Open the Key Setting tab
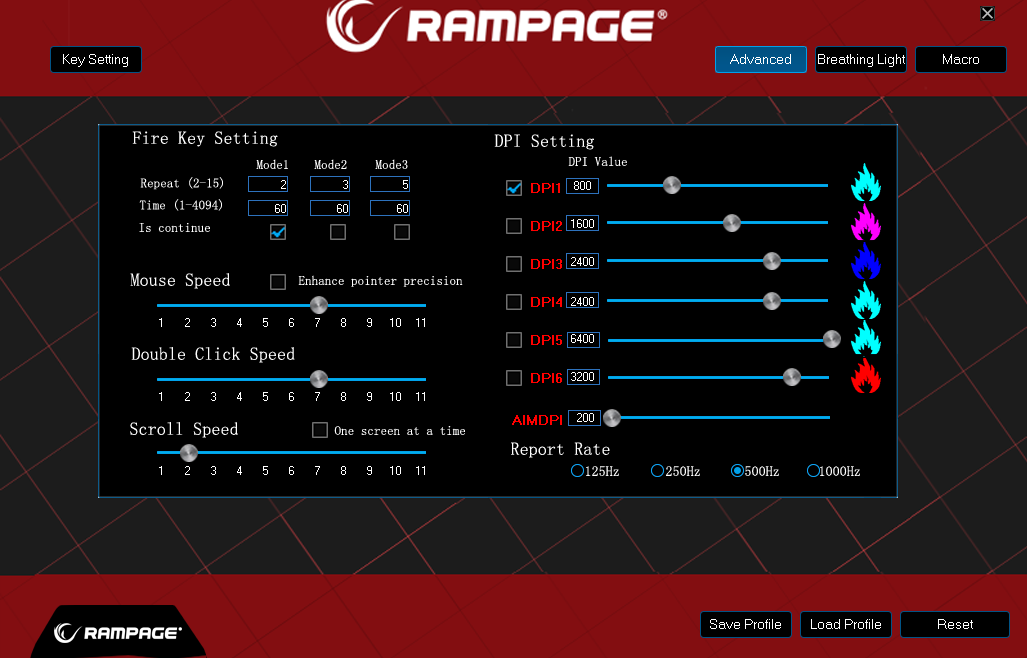This screenshot has width=1027, height=658. pos(96,60)
